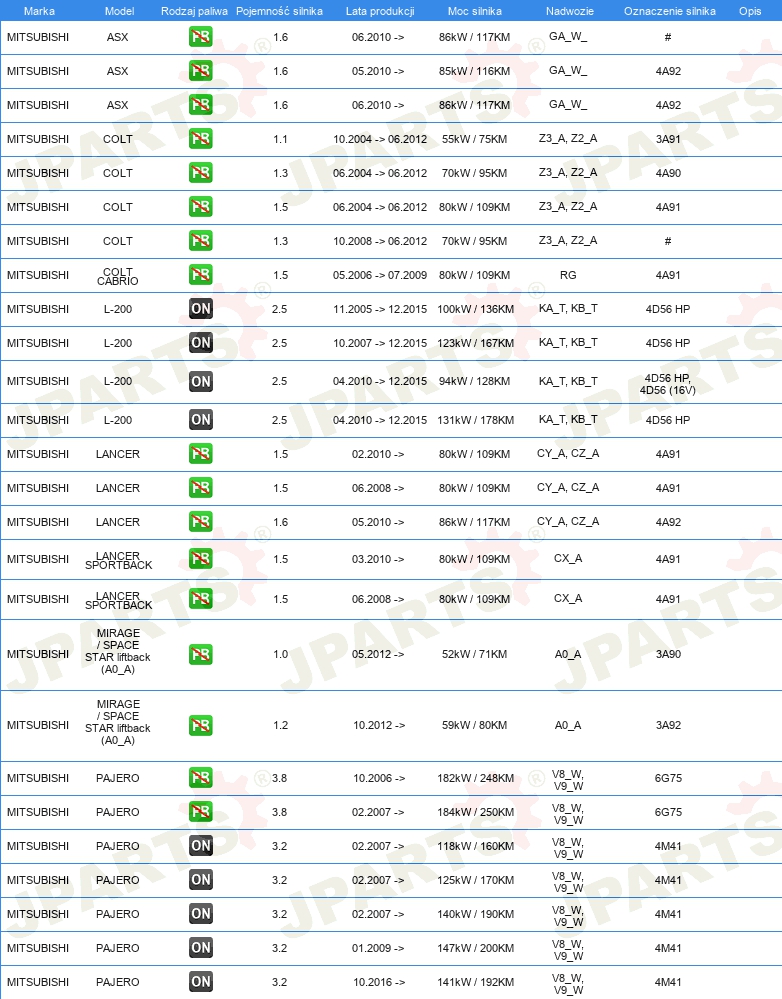This screenshot has width=782, height=999.
Task: Click the 141kW / 192KM power cell
Action: coord(475,982)
